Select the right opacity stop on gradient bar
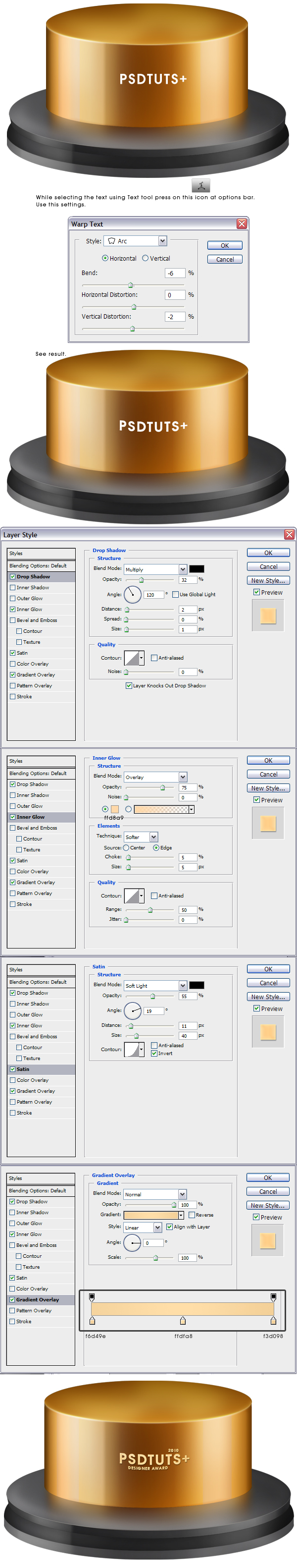Screen dimensions: 297x1568 pyautogui.click(x=273, y=1297)
